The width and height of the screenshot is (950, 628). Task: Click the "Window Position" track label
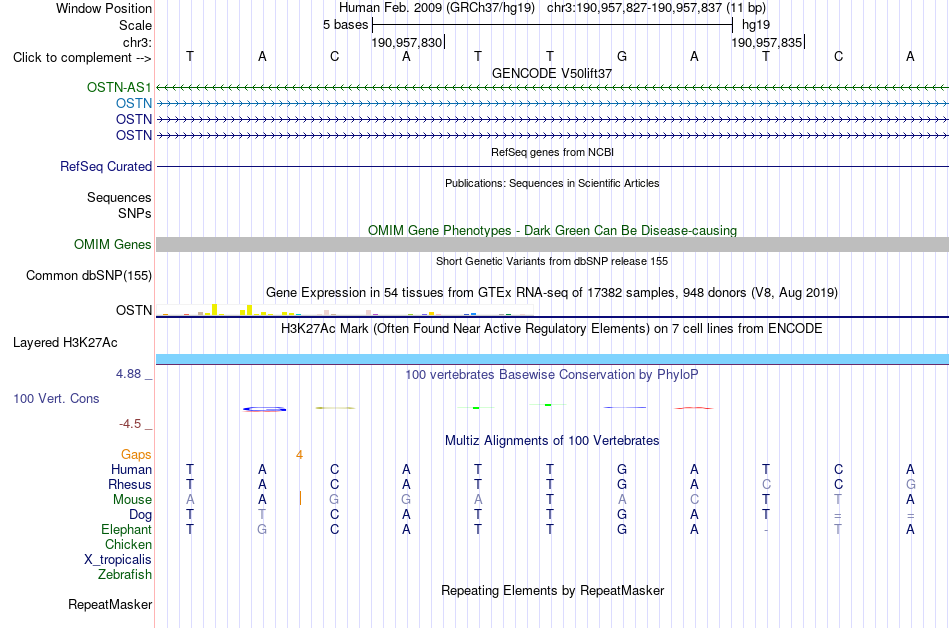(x=104, y=8)
